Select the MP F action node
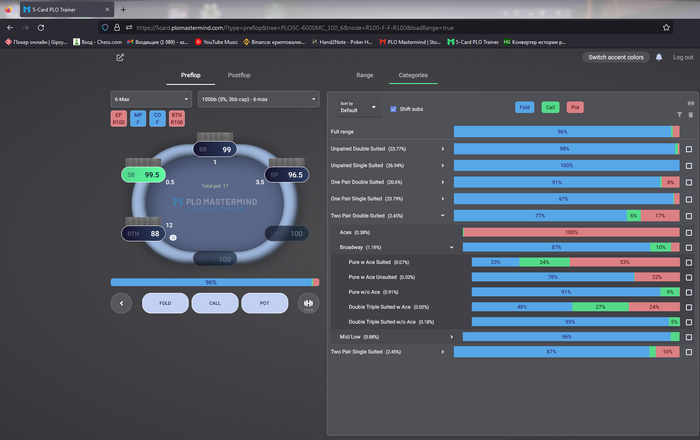700x440 pixels. [138, 118]
